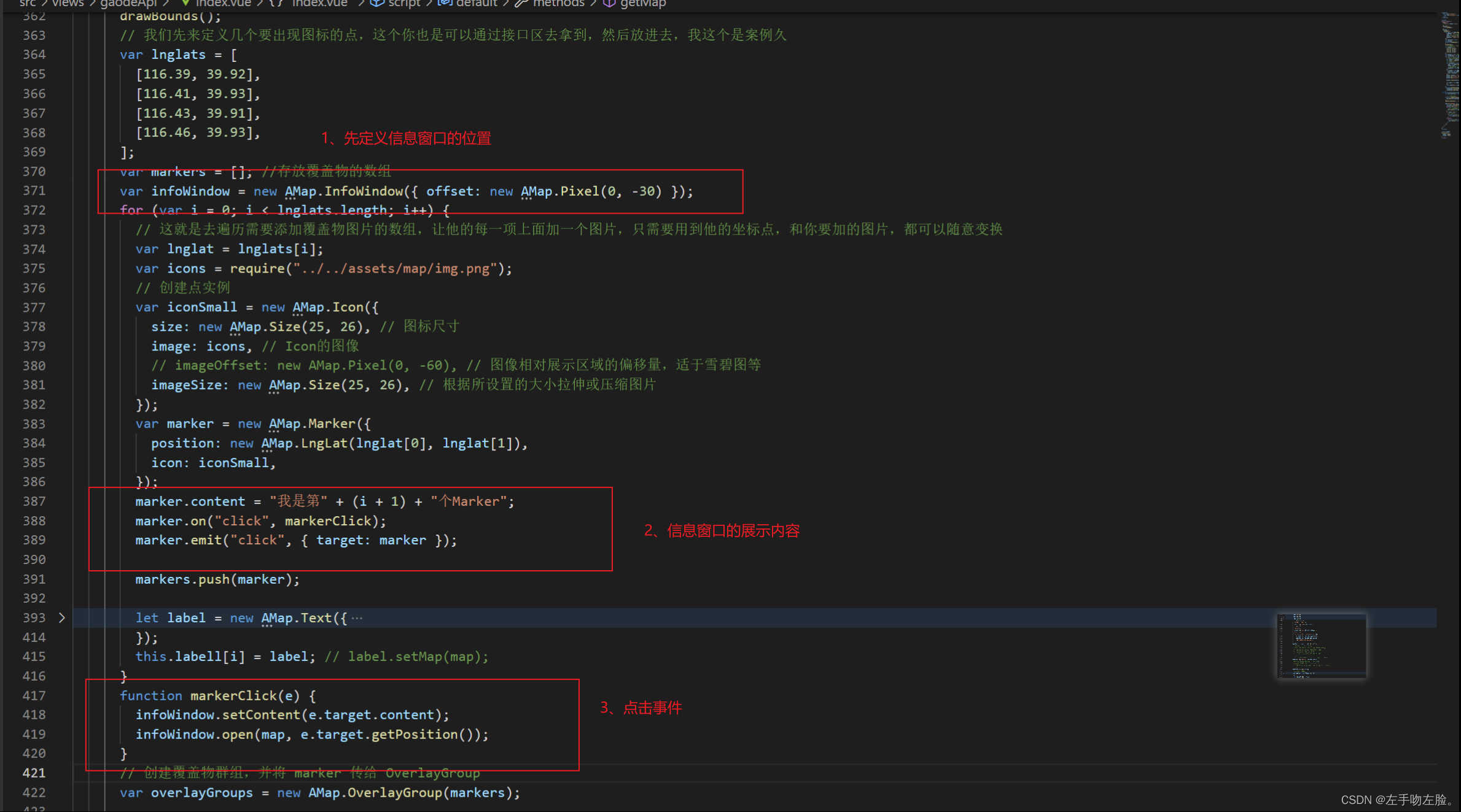
Task: Click the img.png require path string
Action: click(395, 269)
